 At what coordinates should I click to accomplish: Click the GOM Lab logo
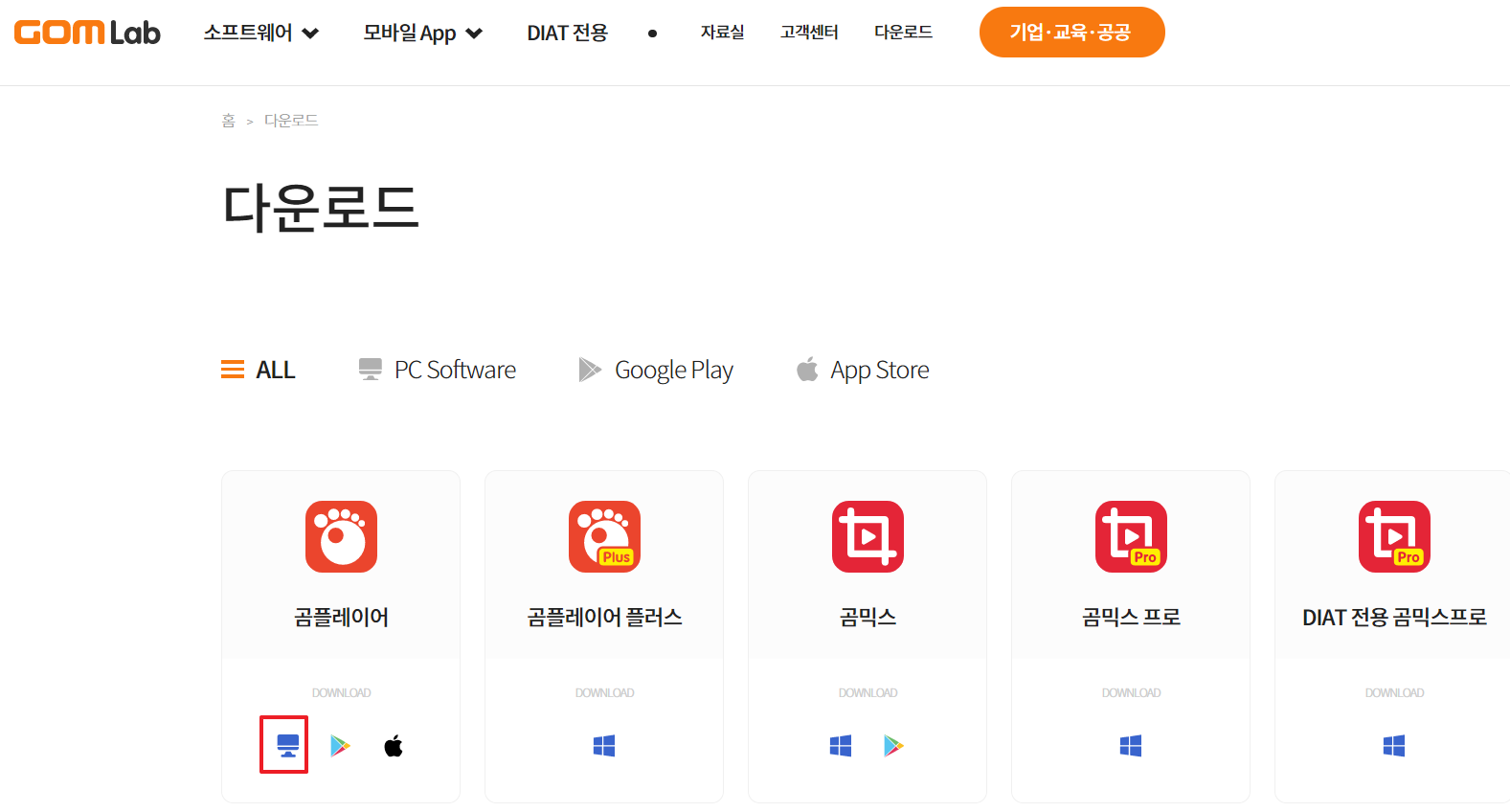click(87, 33)
